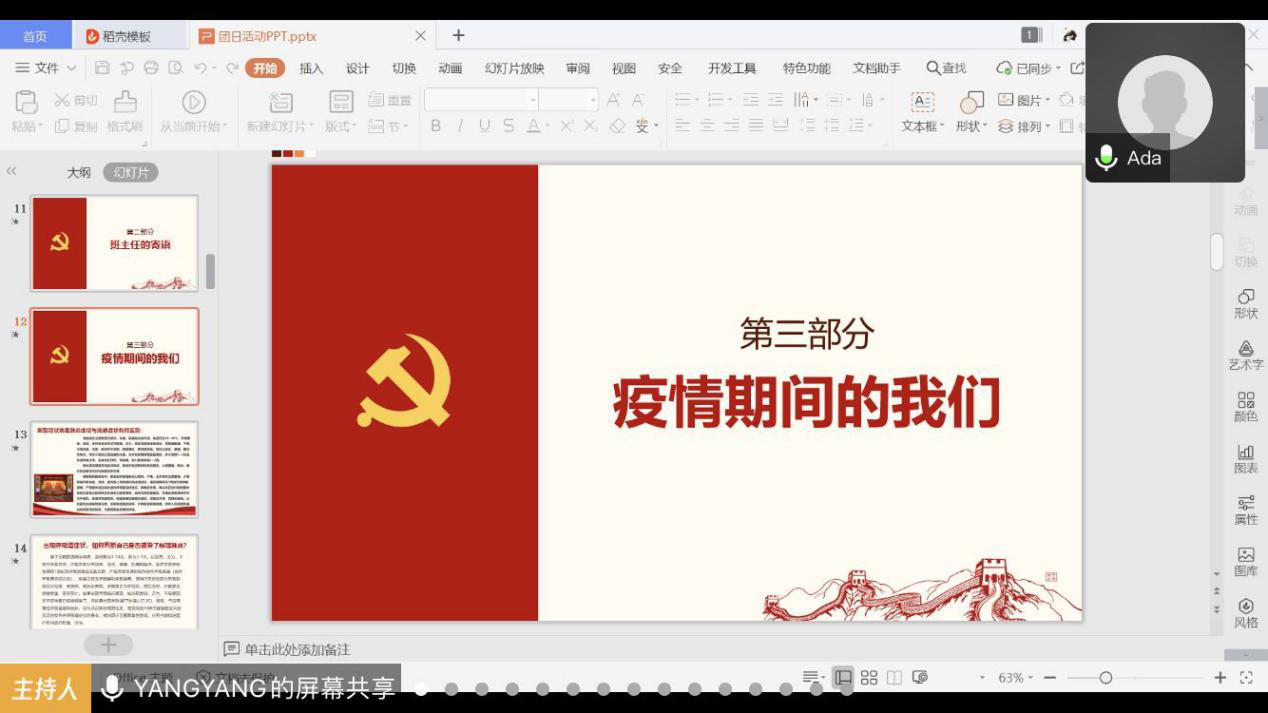Switch to the 大纲 outline view
The image size is (1268, 713).
tap(79, 172)
